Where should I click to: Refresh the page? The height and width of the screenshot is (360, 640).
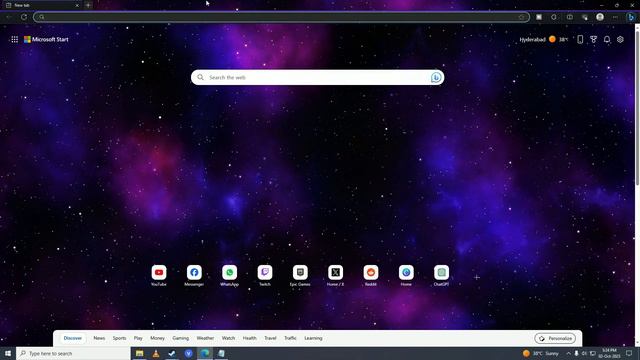(x=24, y=17)
